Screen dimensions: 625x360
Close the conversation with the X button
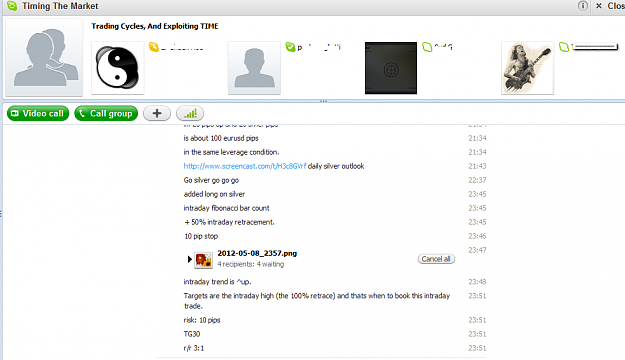(599, 6)
